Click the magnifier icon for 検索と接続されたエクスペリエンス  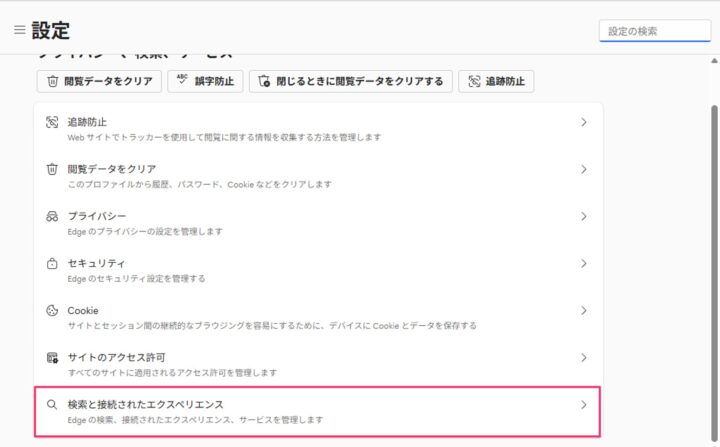[x=52, y=405]
